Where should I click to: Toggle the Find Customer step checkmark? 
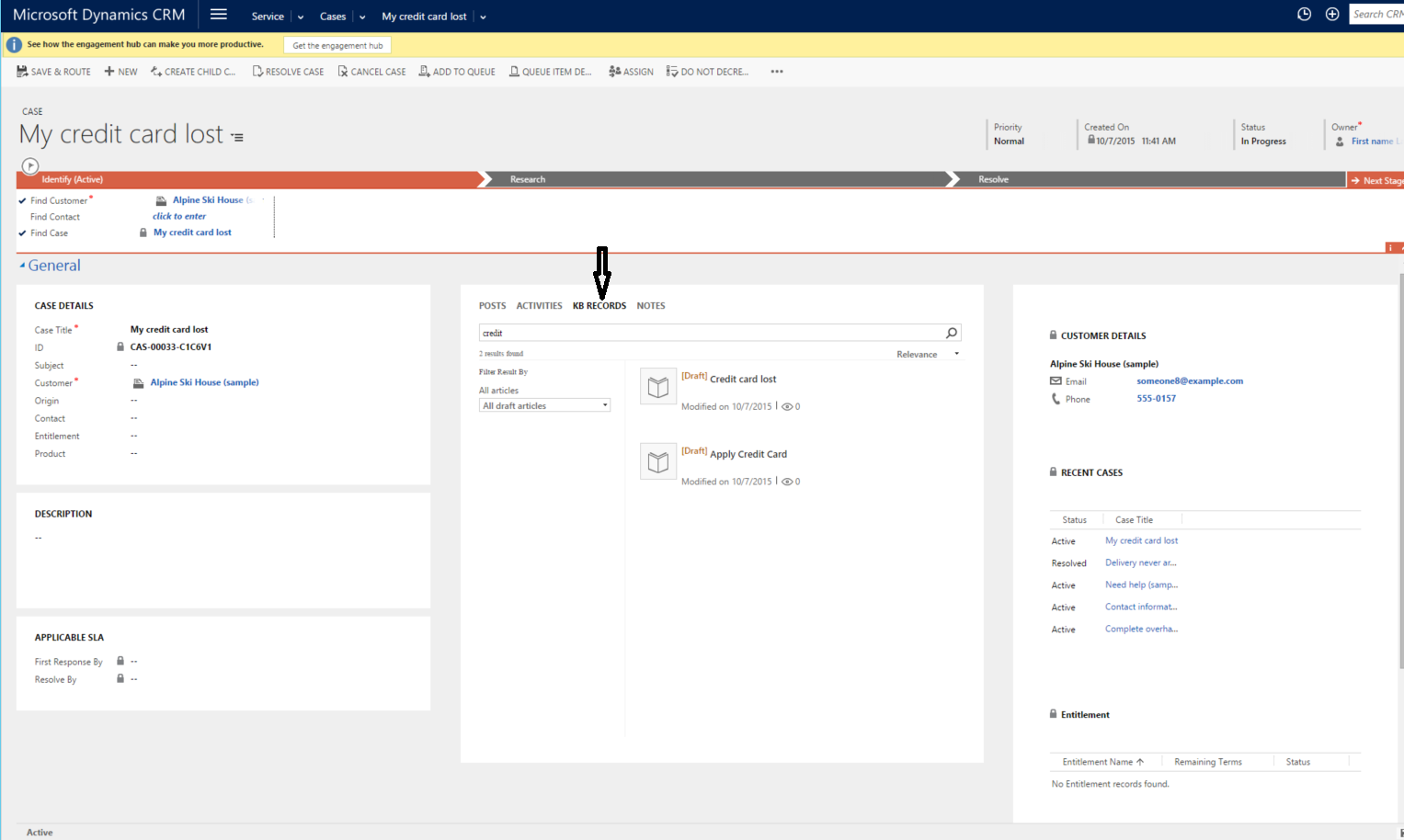(21, 199)
